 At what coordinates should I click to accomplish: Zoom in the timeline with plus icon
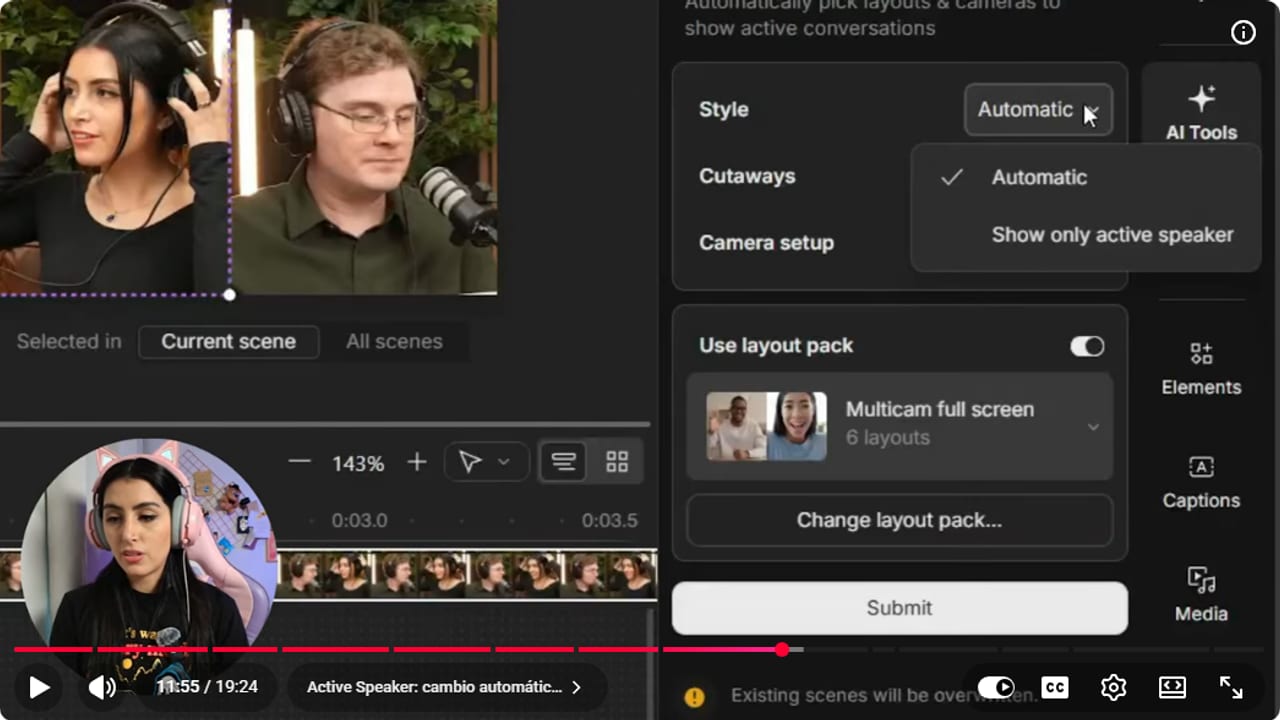pyautogui.click(x=417, y=462)
